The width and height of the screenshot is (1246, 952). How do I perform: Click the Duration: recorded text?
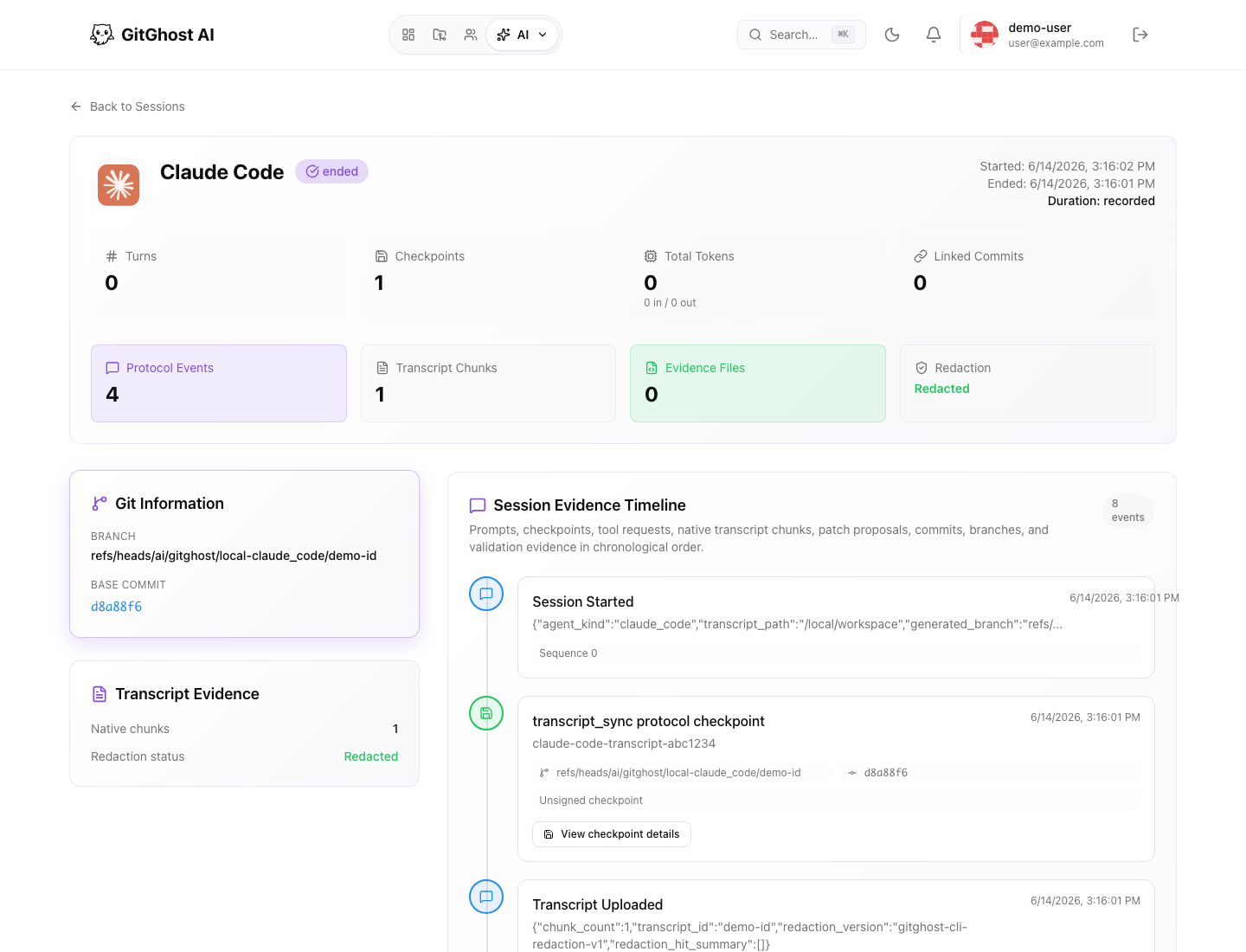tap(1101, 201)
